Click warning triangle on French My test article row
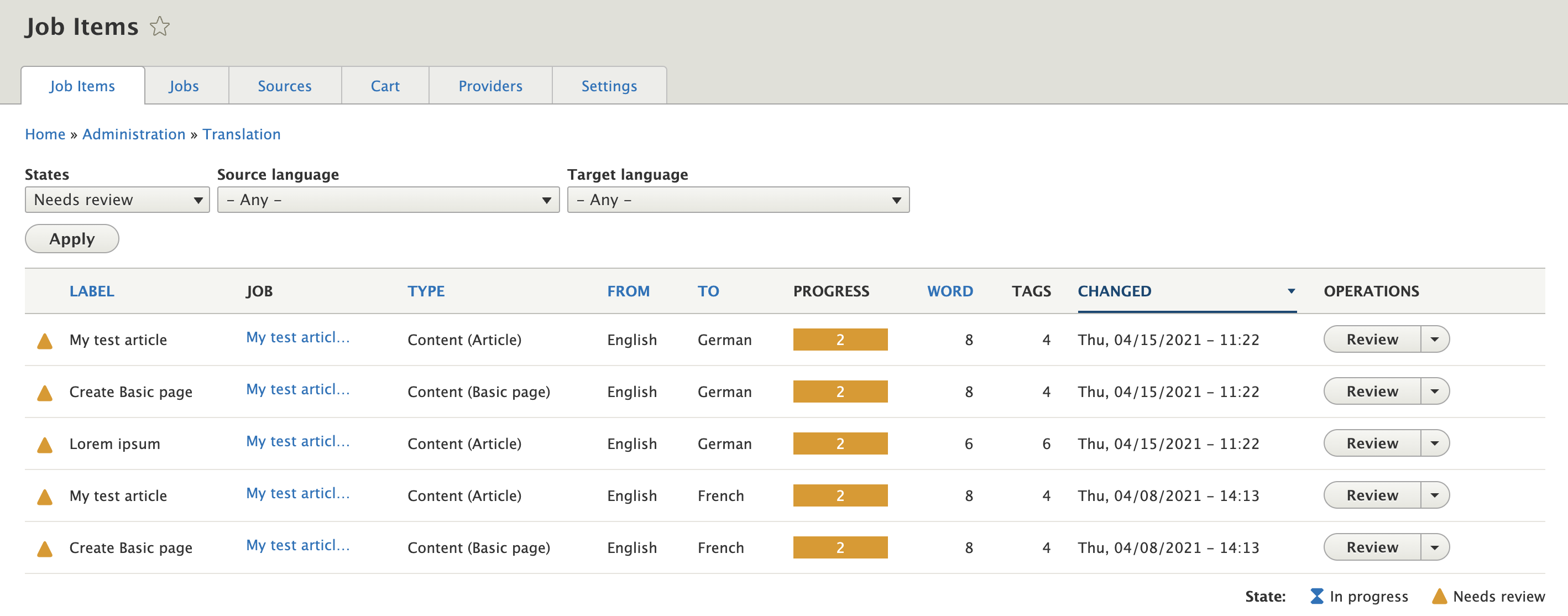 click(44, 497)
